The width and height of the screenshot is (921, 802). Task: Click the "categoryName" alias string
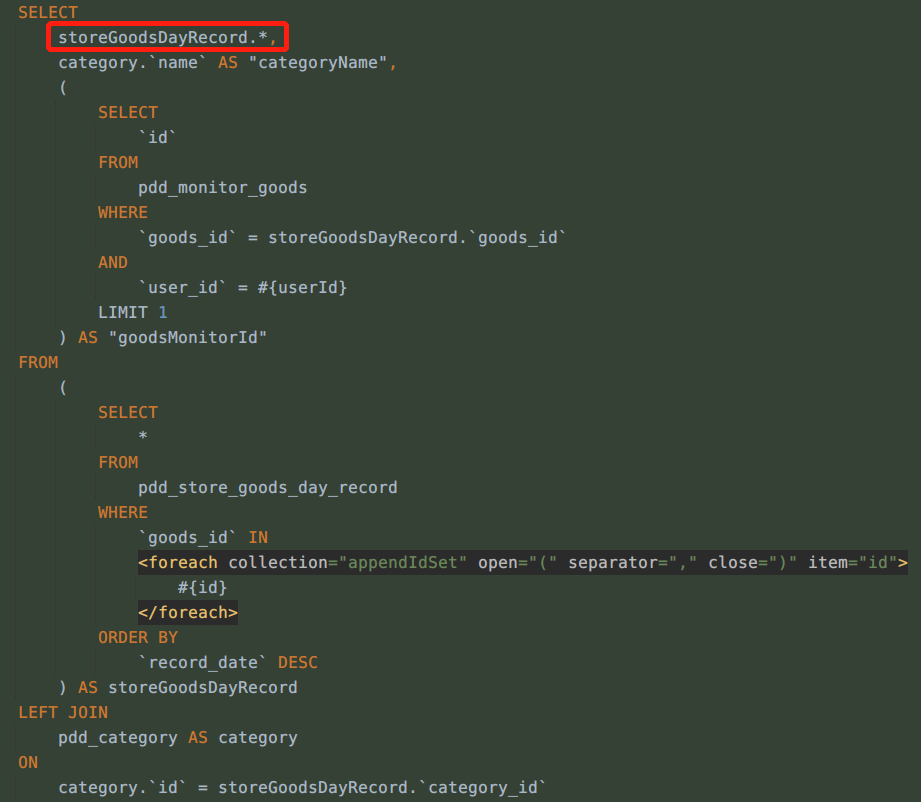(x=318, y=62)
